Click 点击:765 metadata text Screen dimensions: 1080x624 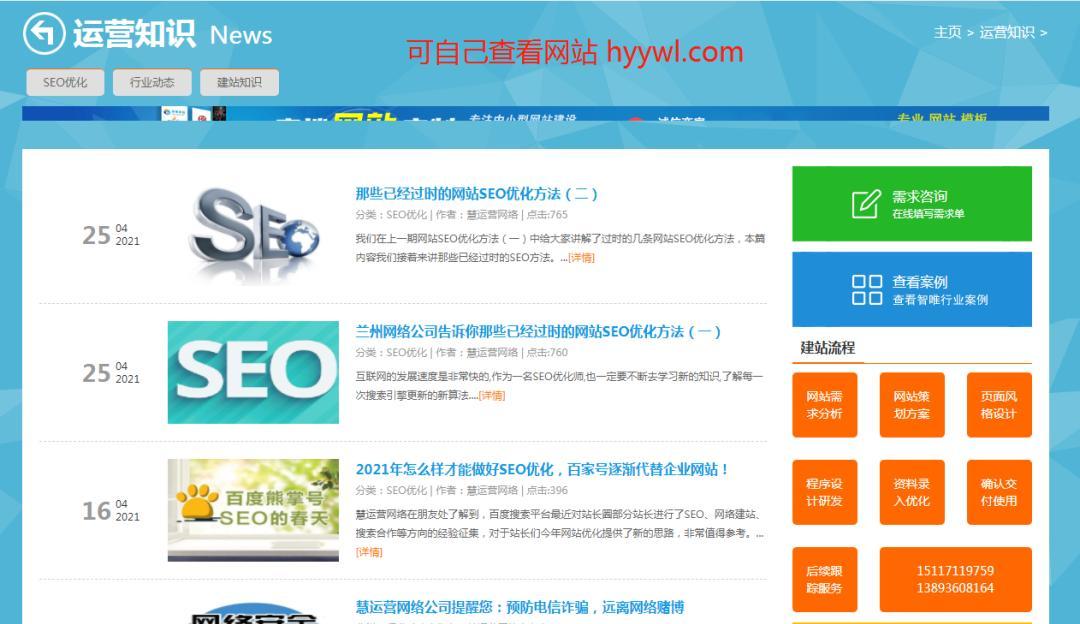547,215
